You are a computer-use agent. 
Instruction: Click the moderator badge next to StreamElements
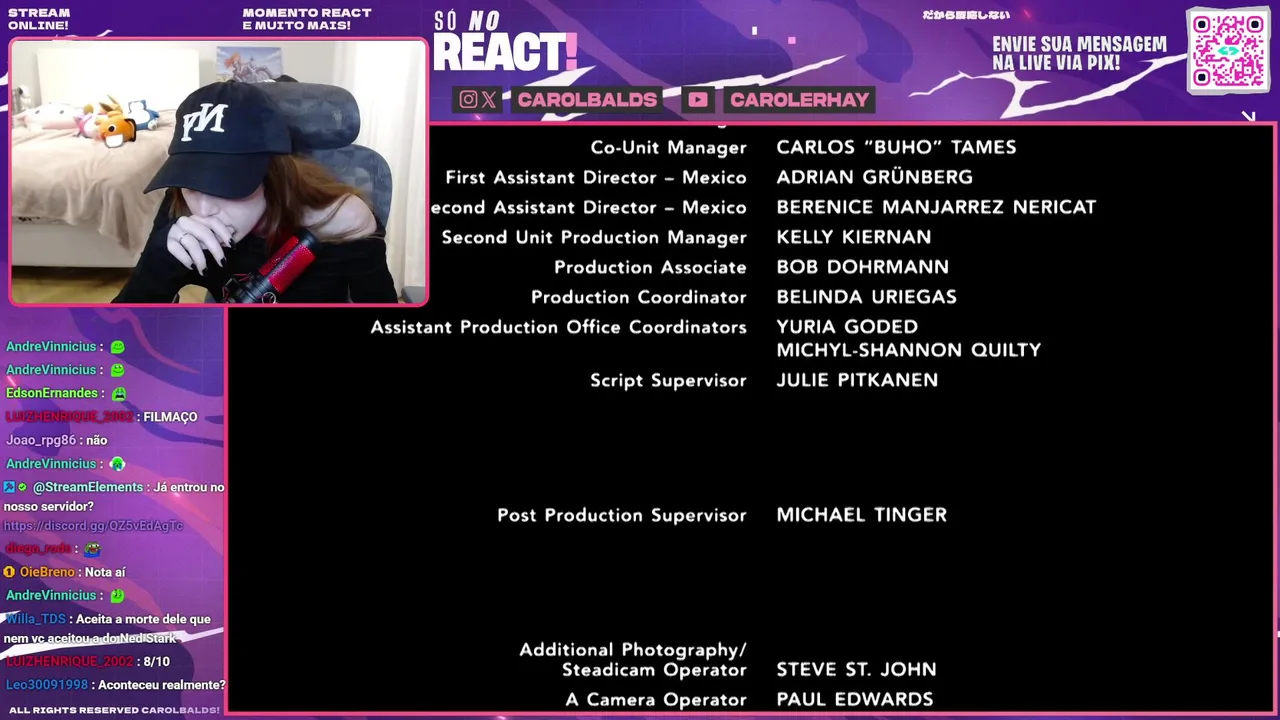(x=9, y=487)
